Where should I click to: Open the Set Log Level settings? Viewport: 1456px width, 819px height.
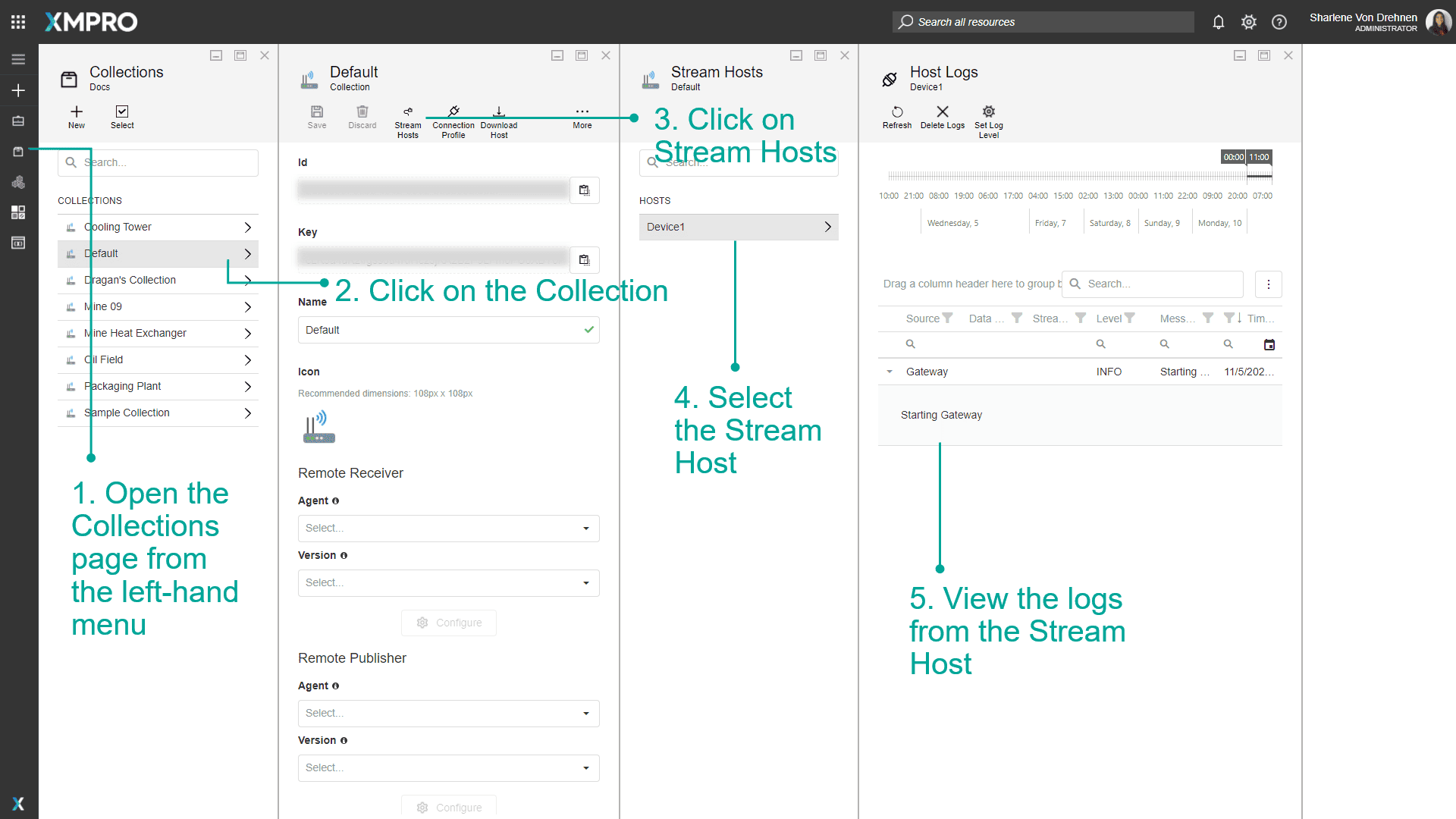pyautogui.click(x=987, y=120)
